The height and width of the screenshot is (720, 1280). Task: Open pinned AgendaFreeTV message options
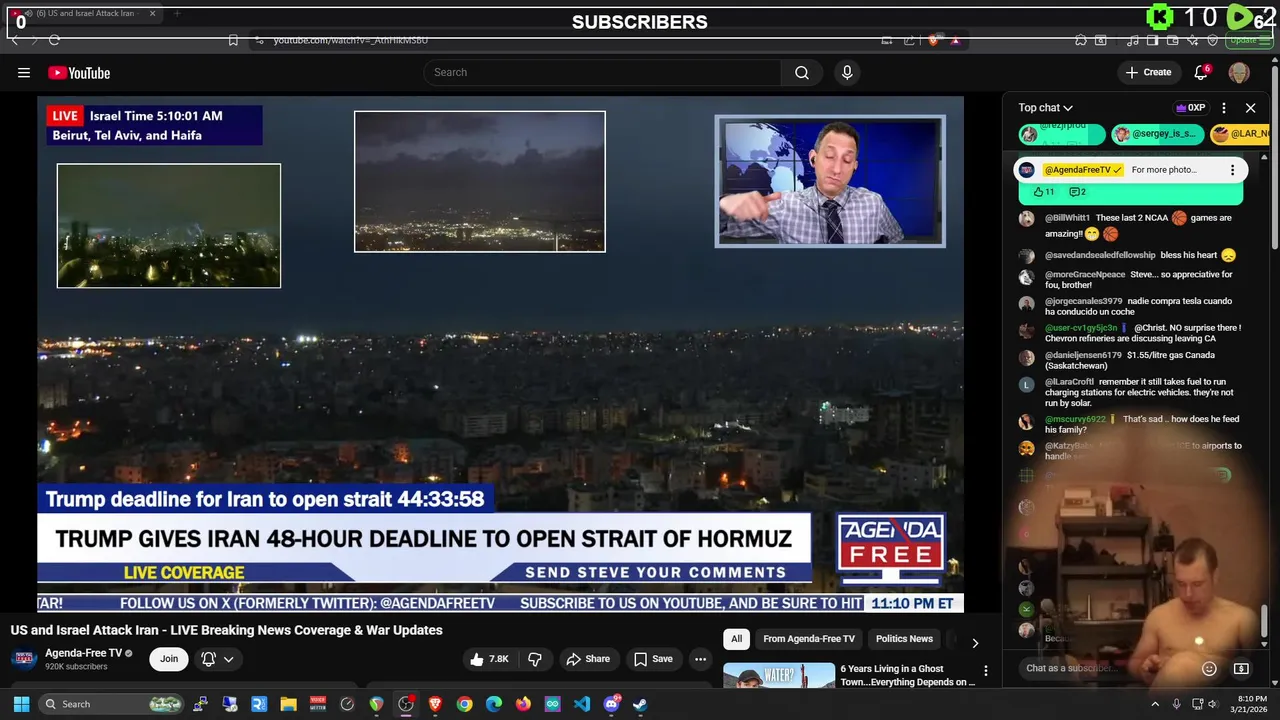[1232, 170]
